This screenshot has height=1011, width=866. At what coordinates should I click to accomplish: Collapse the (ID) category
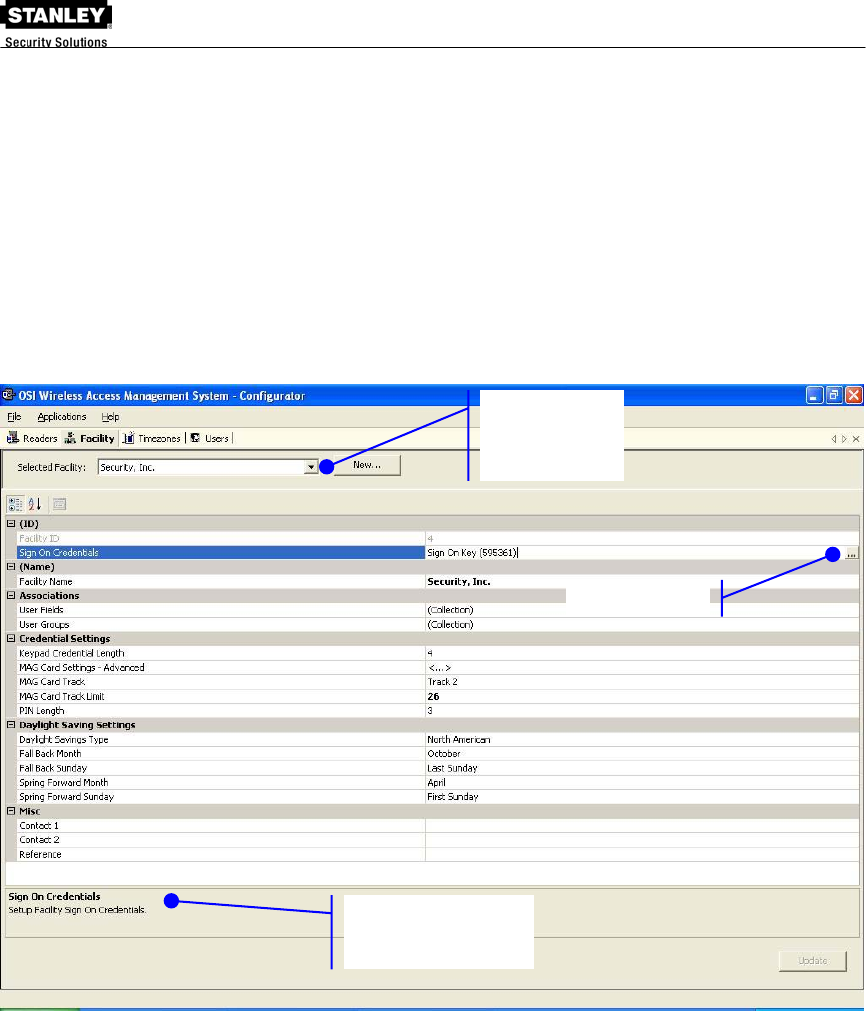[x=11, y=524]
